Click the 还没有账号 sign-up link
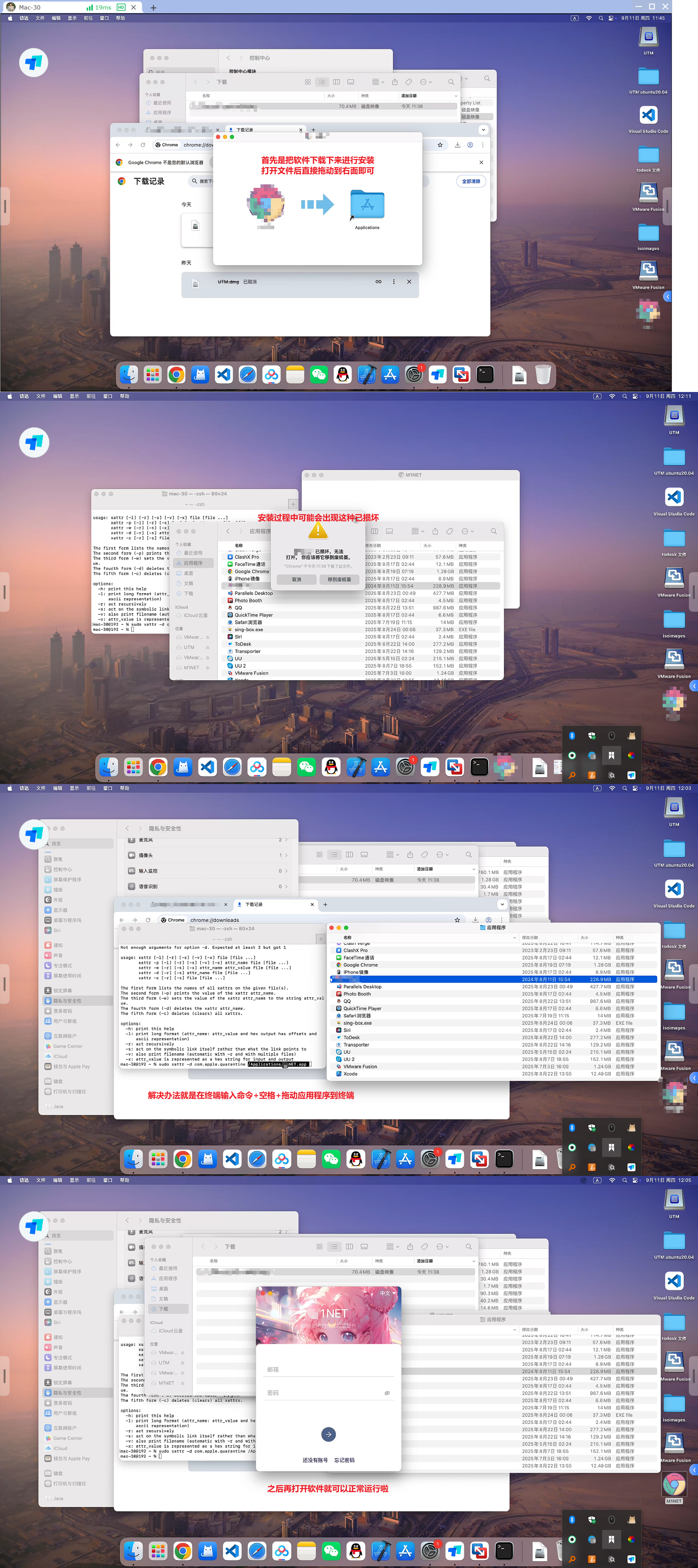Viewport: 698px width, 1568px height. click(315, 1460)
